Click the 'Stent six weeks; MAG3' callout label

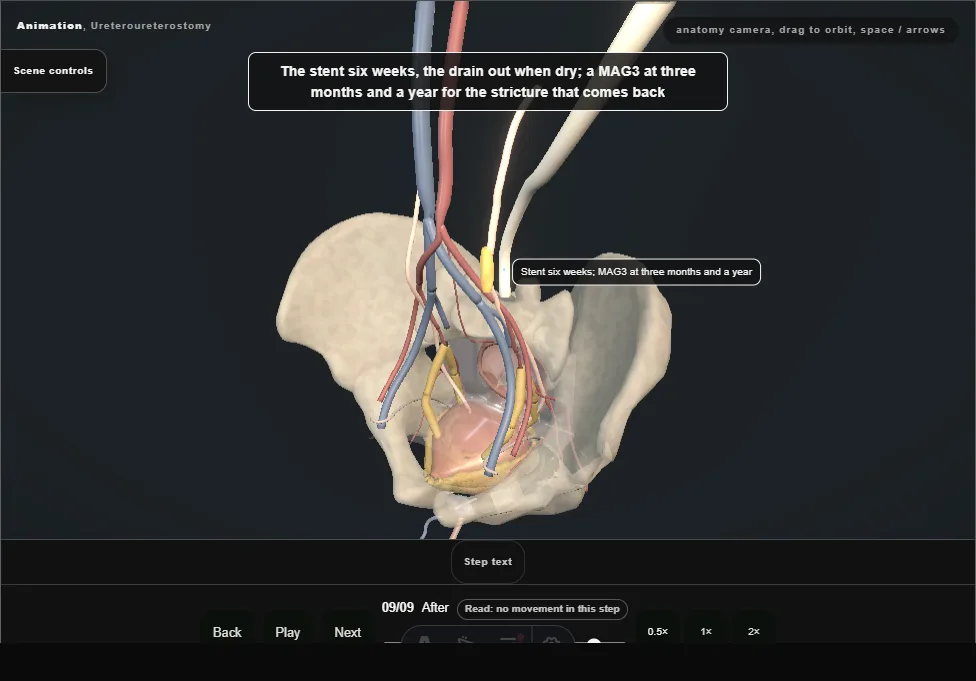click(636, 272)
